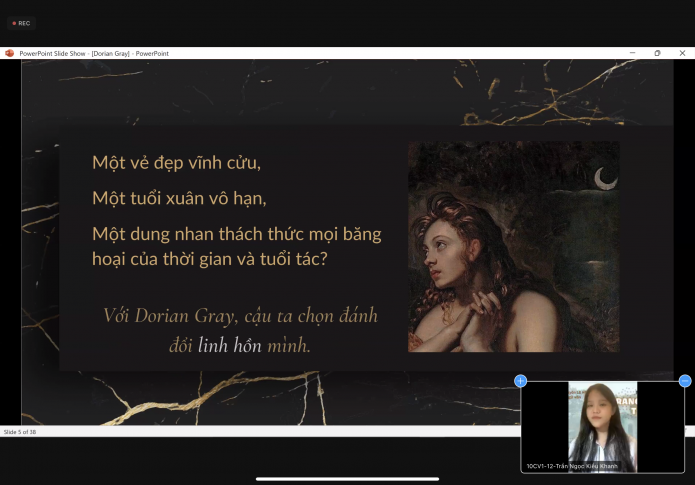Click 'Slide 5 of 38' status text
The width and height of the screenshot is (695, 485).
(x=20, y=432)
